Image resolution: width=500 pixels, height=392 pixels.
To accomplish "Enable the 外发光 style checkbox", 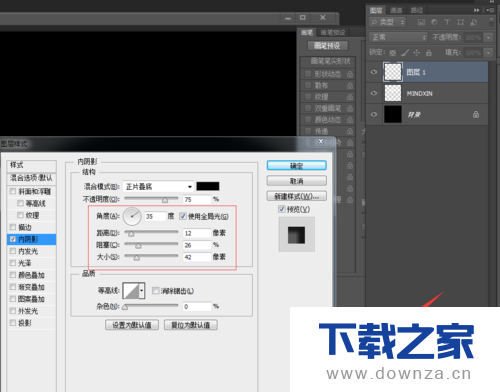I will 13,311.
